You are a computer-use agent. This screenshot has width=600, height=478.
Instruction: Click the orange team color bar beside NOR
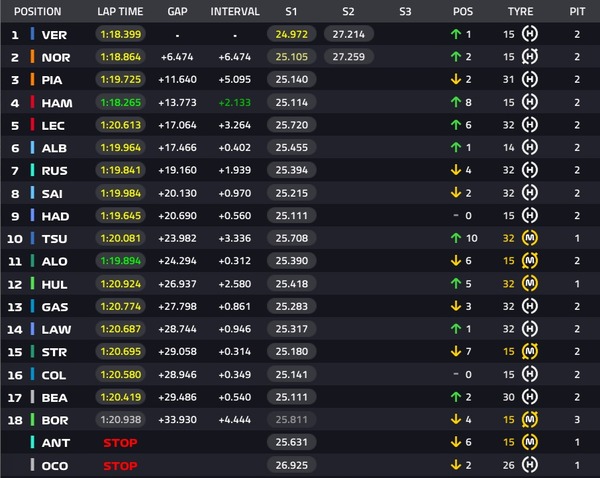click(x=33, y=57)
